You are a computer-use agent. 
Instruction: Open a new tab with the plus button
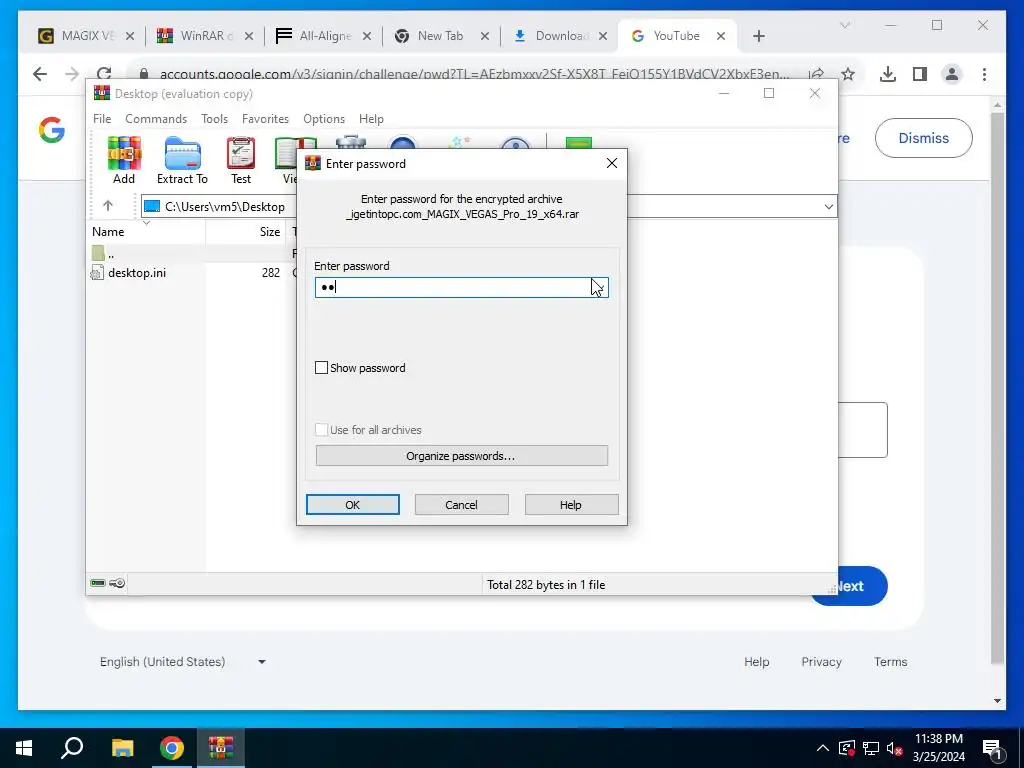click(x=759, y=36)
